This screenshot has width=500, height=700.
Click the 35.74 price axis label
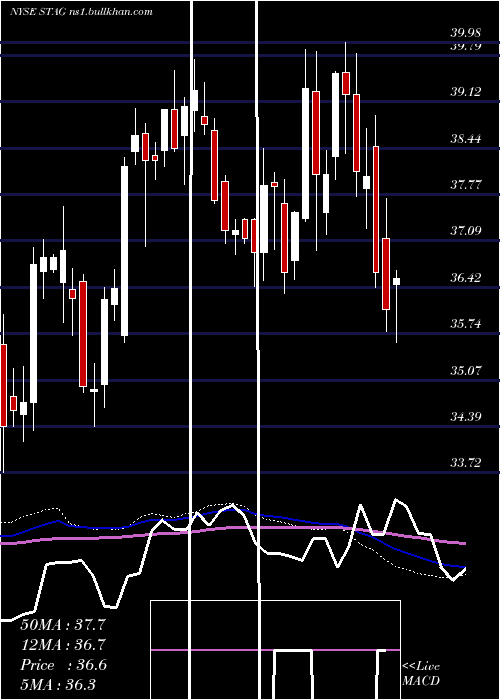point(465,324)
